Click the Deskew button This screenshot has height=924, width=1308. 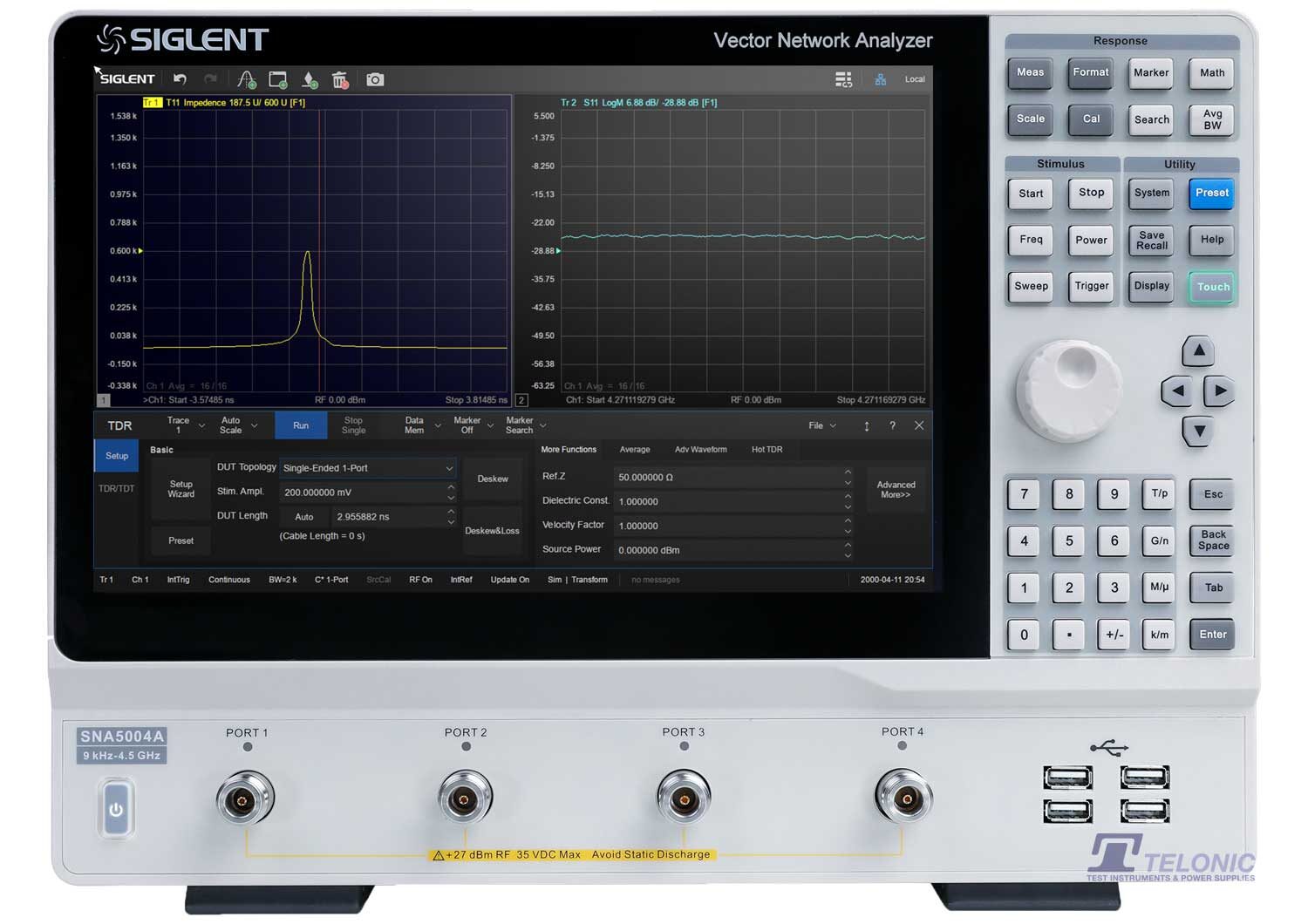click(493, 479)
